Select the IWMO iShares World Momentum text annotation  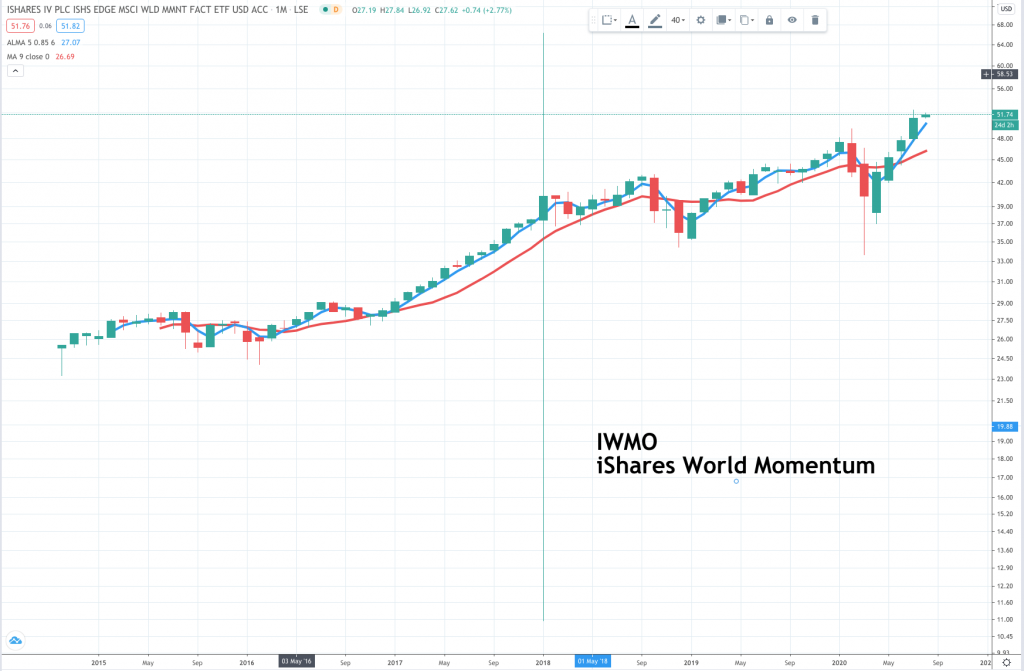pyautogui.click(x=735, y=453)
